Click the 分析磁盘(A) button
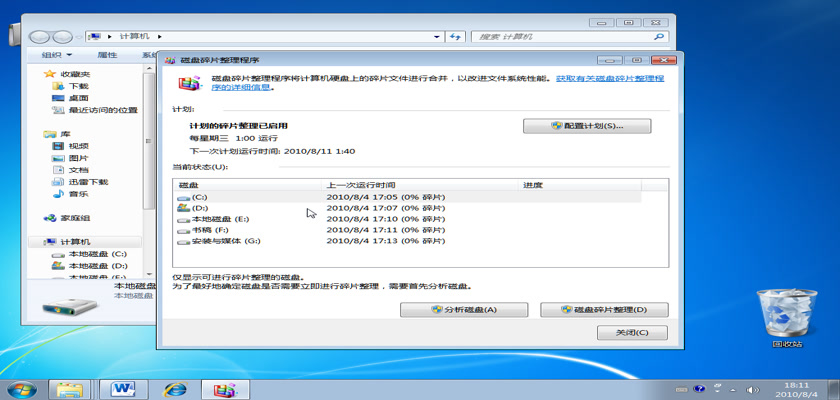This screenshot has width=840, height=400. 463,310
